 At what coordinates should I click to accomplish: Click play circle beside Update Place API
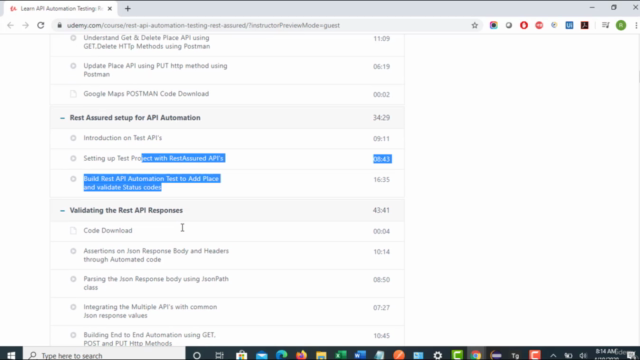coord(73,66)
